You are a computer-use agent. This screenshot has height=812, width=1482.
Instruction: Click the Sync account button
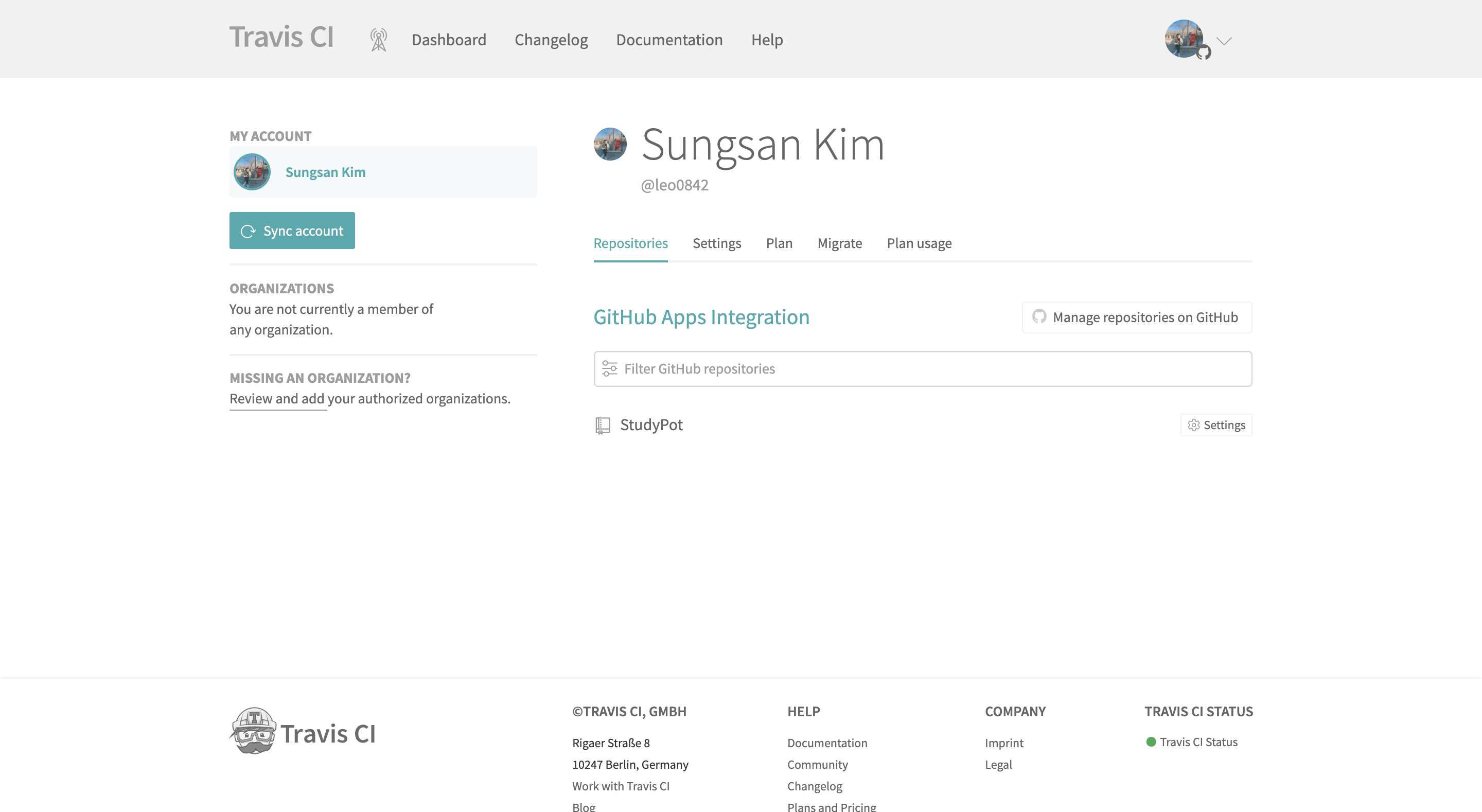pos(292,231)
